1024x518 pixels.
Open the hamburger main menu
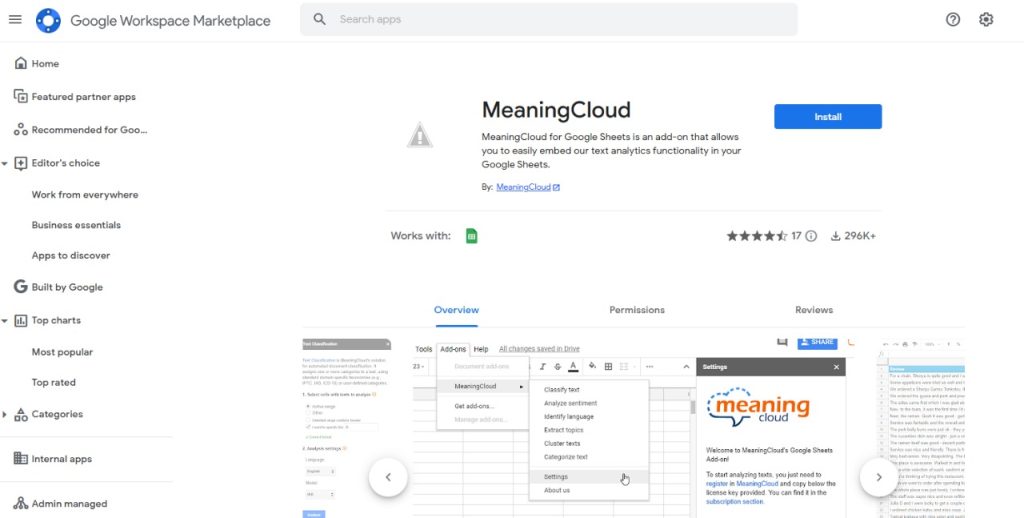[15, 20]
